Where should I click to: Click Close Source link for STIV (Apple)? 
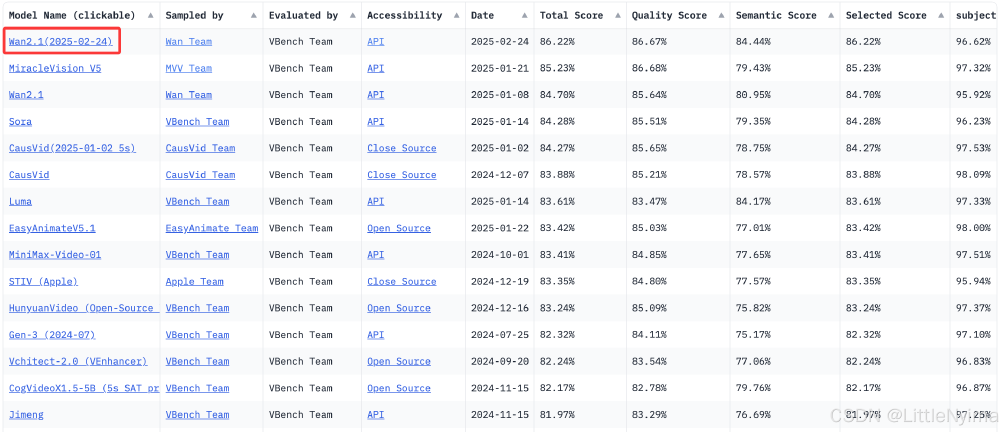[401, 282]
